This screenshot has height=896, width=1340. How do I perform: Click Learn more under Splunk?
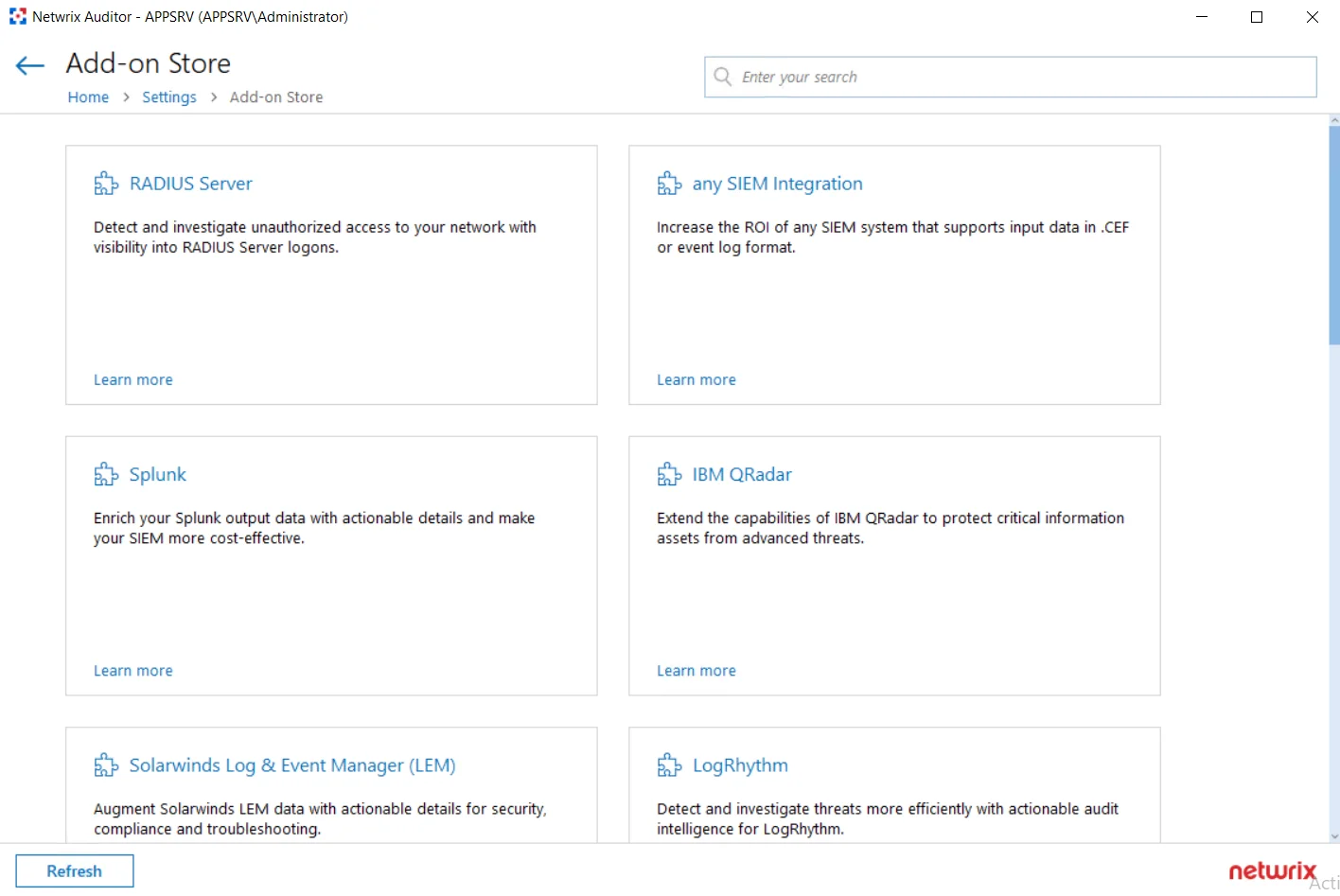coord(133,670)
